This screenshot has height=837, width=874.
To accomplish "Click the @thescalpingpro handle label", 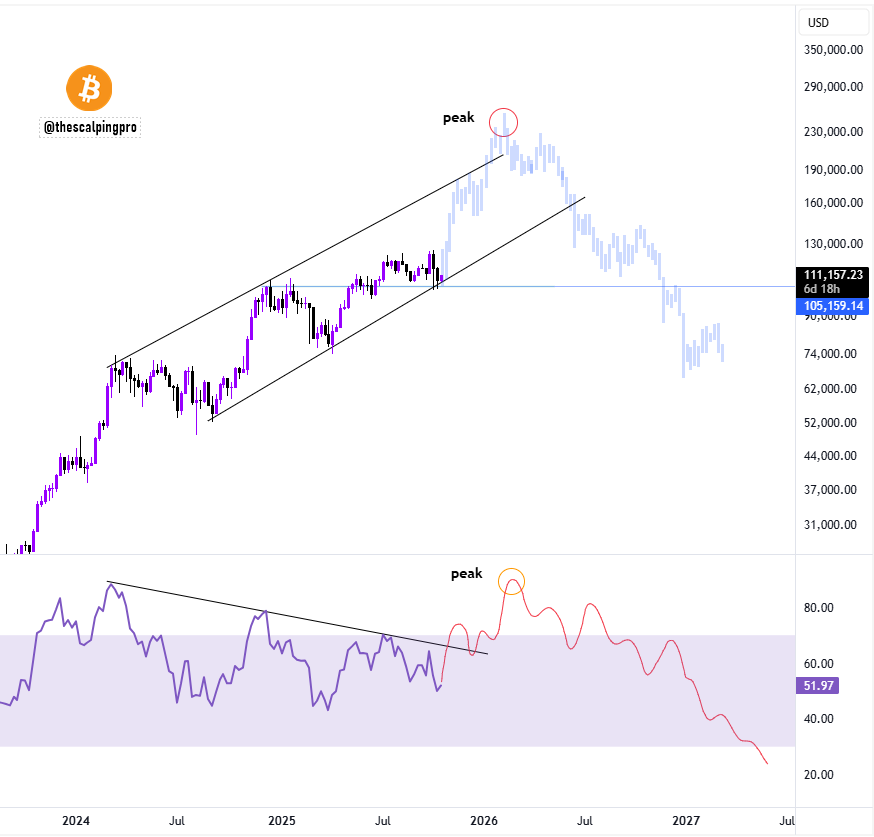I will [90, 127].
